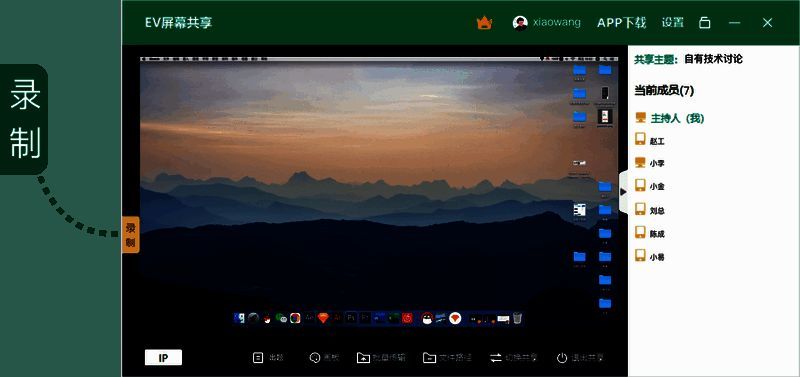The height and width of the screenshot is (377, 800).
Task: Click the switch sharing arrows icon
Action: (x=496, y=358)
